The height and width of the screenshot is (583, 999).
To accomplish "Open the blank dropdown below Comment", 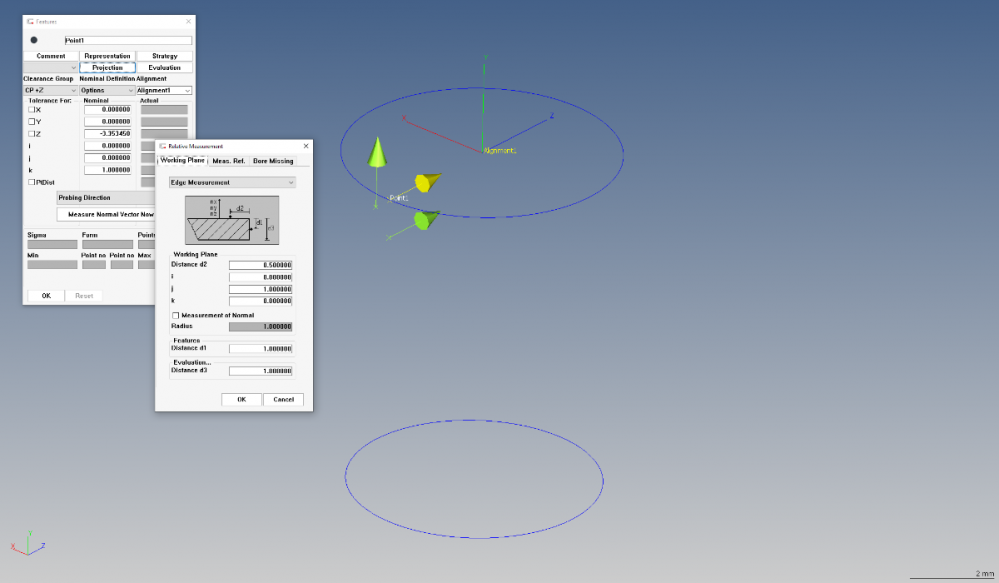I will point(50,68).
